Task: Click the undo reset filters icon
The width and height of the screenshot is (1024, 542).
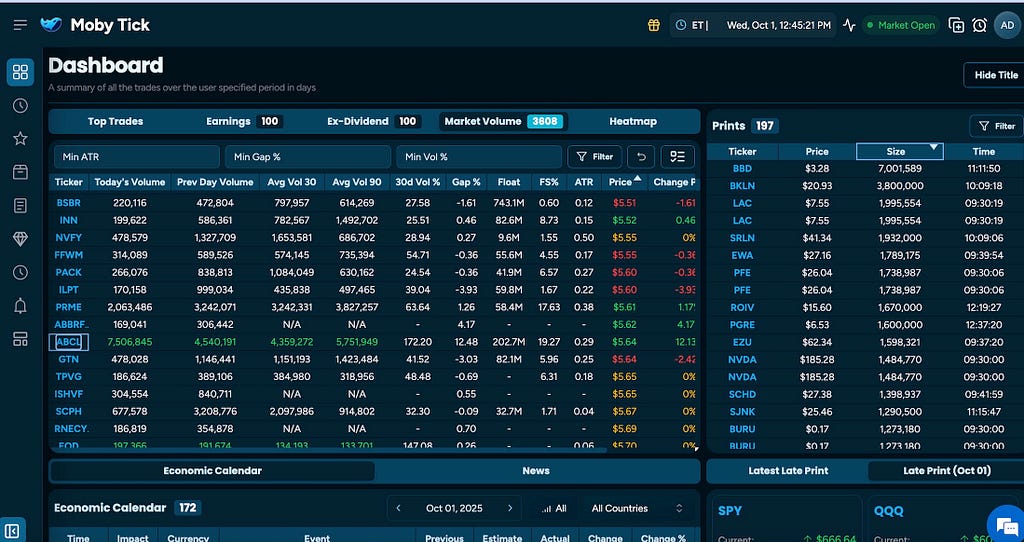Action: pyautogui.click(x=641, y=157)
